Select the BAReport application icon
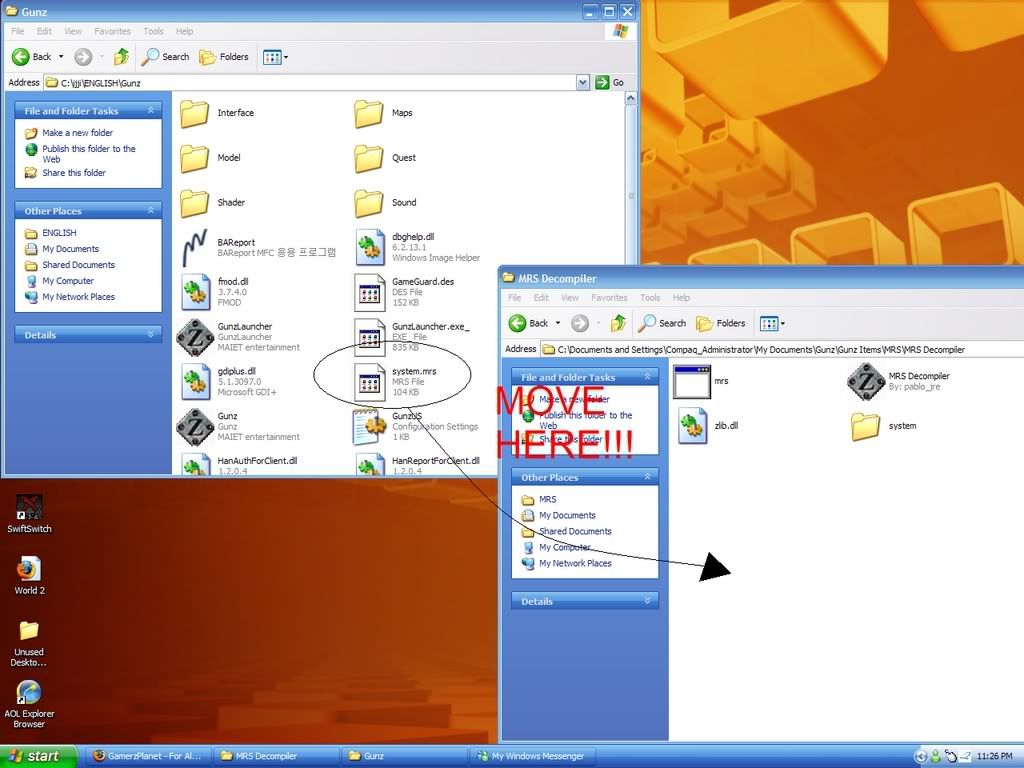Image resolution: width=1024 pixels, height=768 pixels. (x=195, y=248)
